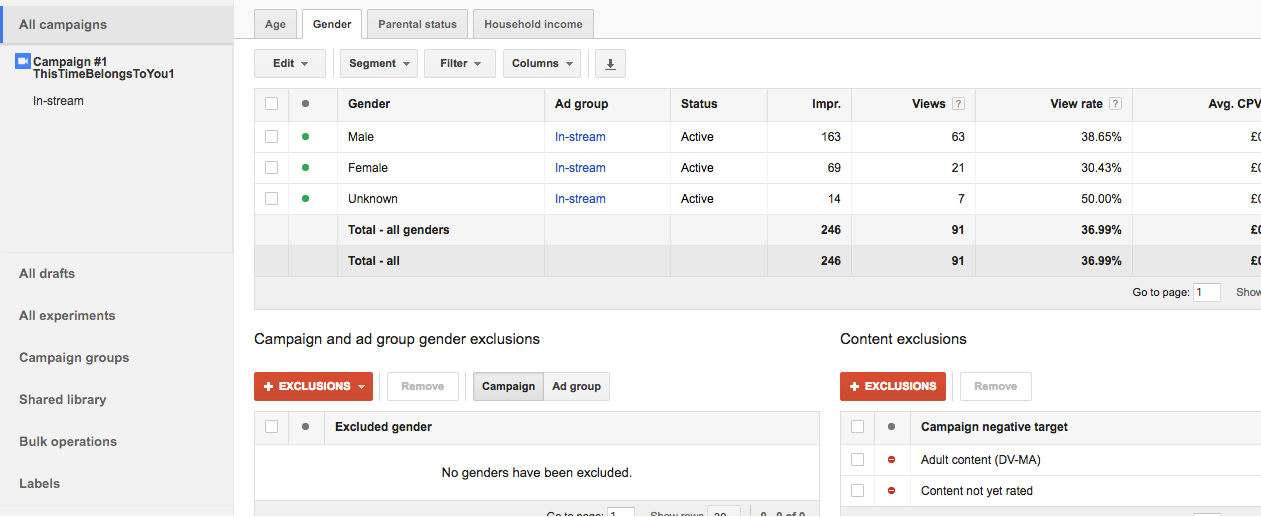Expand the Segment dropdown

[379, 64]
